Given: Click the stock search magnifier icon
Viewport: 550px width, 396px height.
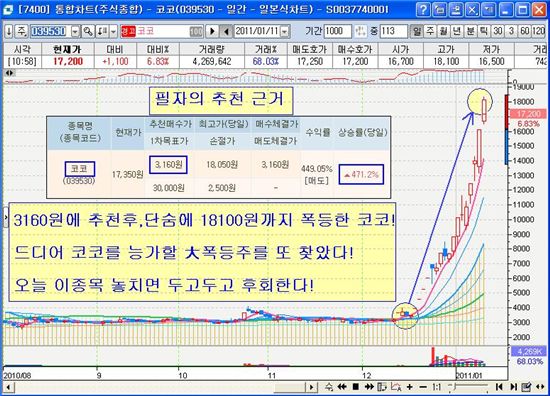Looking at the screenshot, I should coord(88,32).
